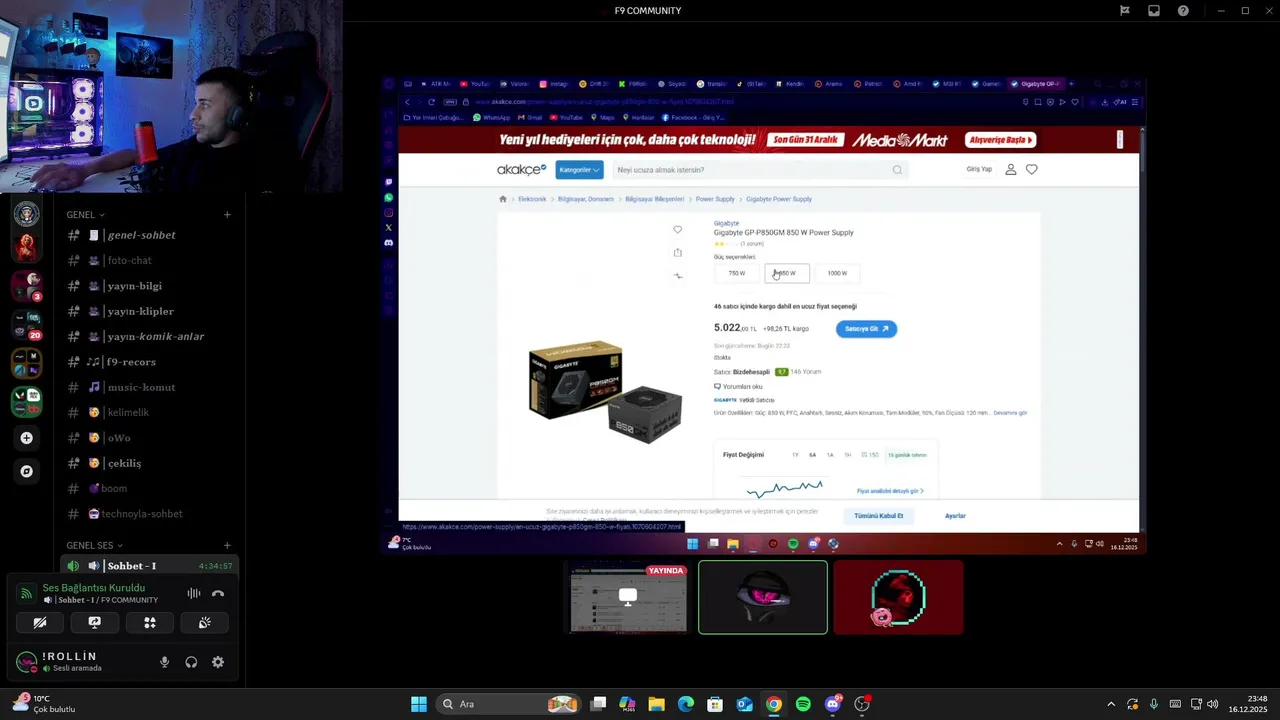Click Tümünü Kabul Et cookie button
This screenshot has width=1280, height=720.
click(879, 516)
